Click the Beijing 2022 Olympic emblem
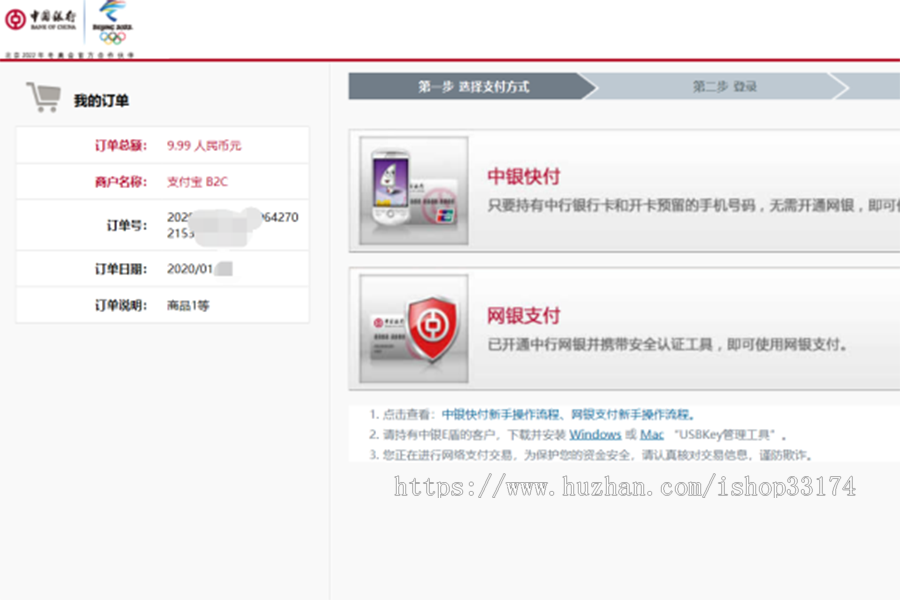The width and height of the screenshot is (900, 601). [112, 22]
